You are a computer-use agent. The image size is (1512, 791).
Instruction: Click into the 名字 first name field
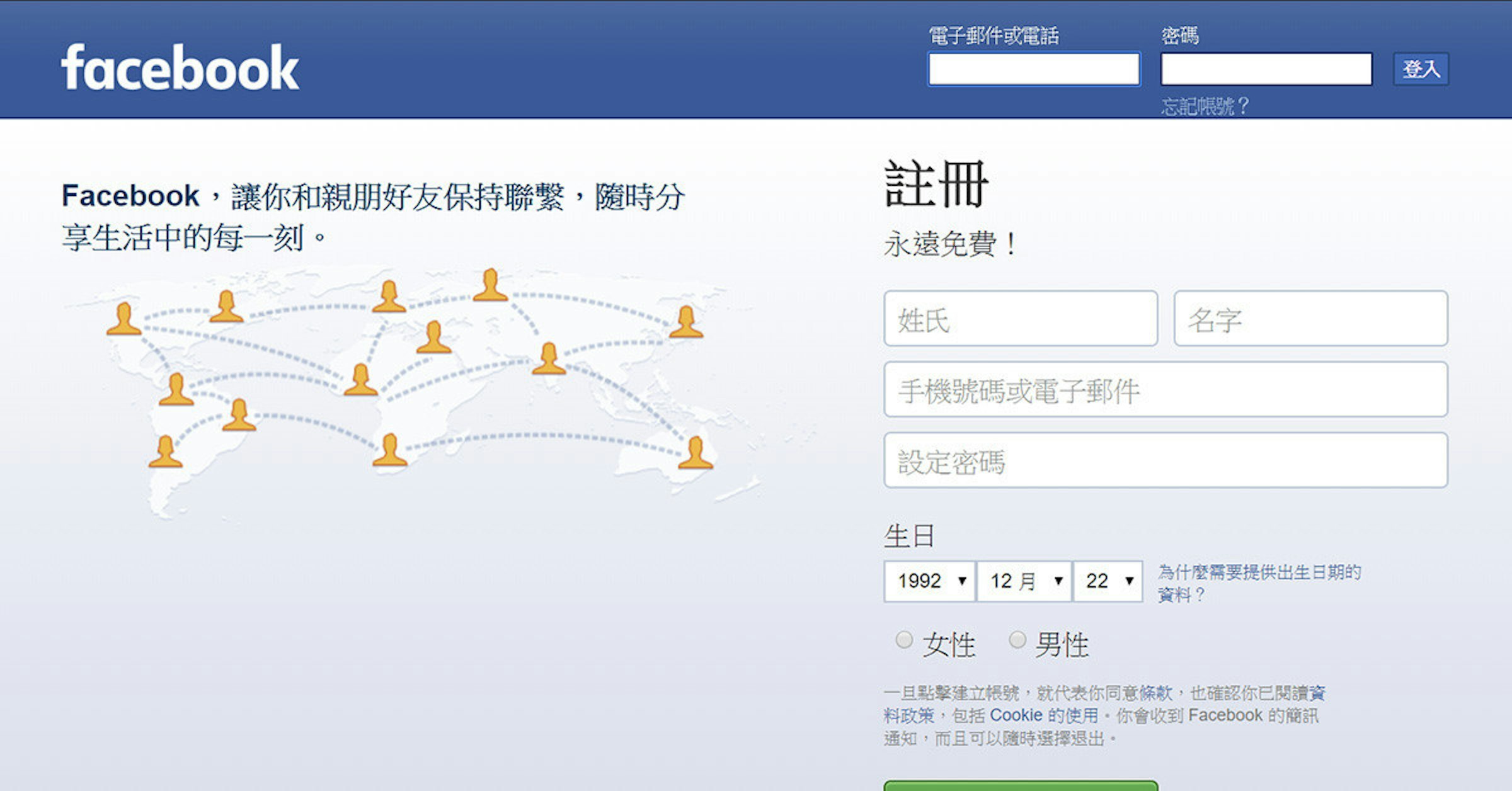click(1311, 319)
